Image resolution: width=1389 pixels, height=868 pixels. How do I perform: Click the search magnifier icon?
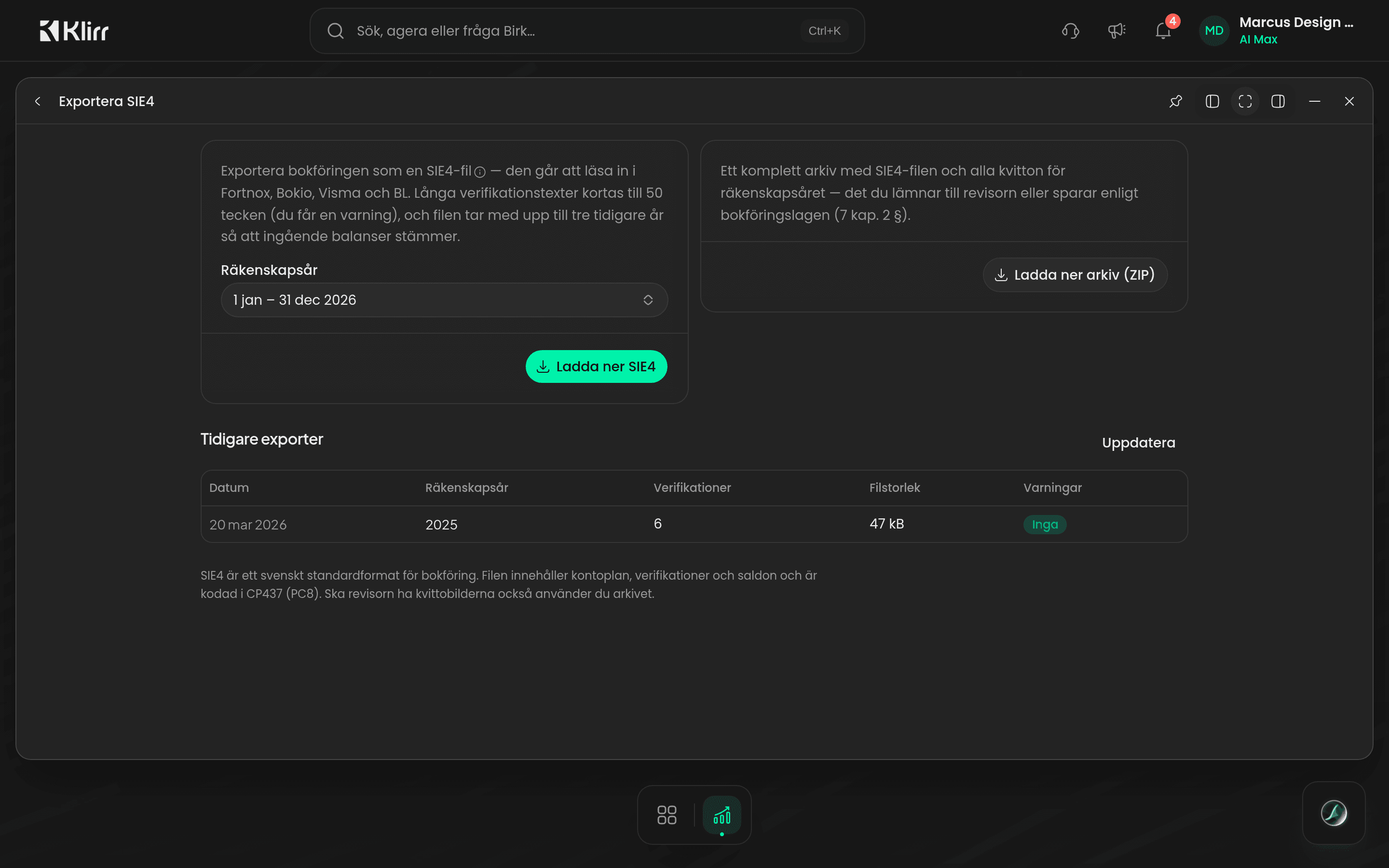pyautogui.click(x=336, y=31)
